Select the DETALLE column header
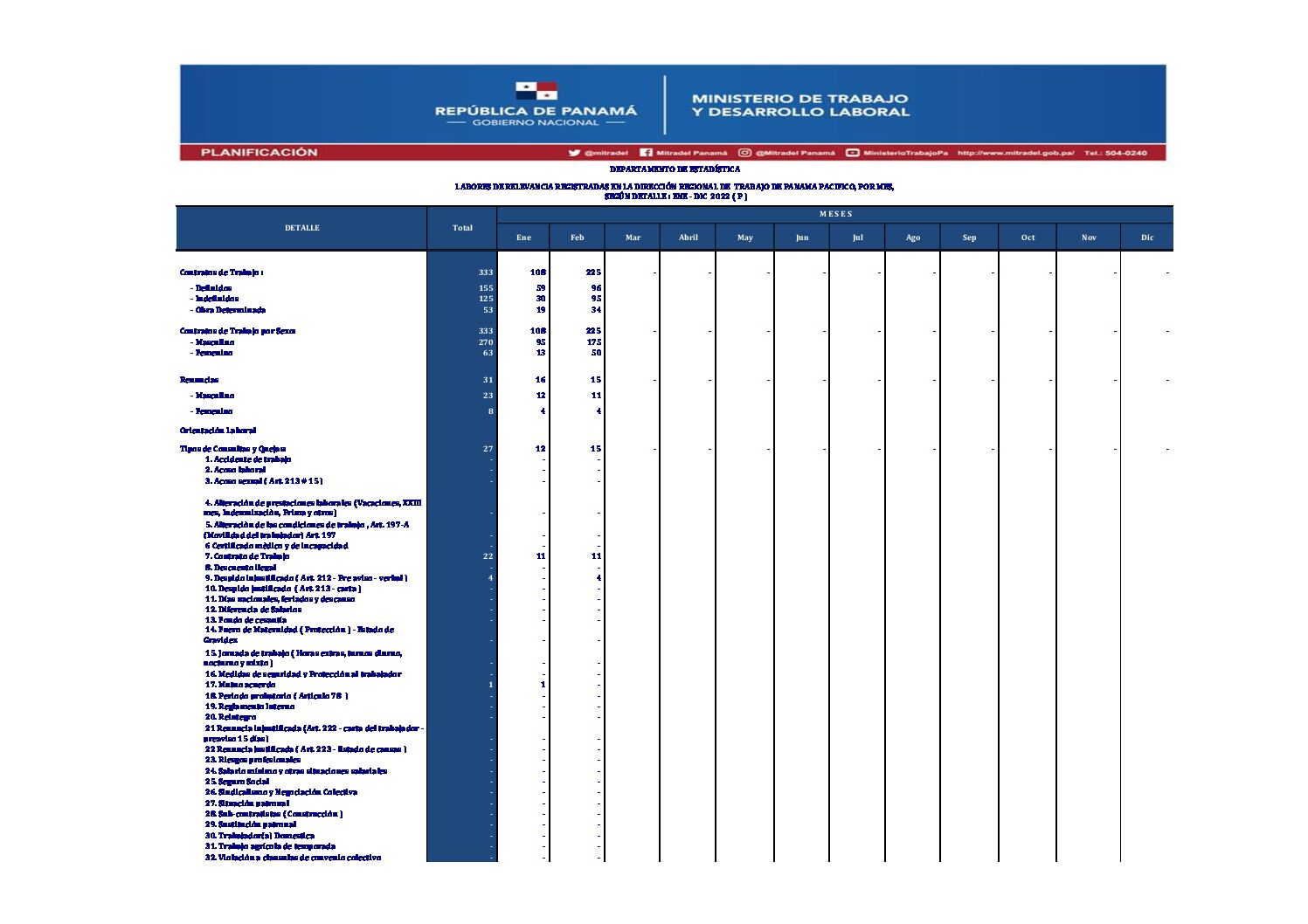 [x=302, y=228]
